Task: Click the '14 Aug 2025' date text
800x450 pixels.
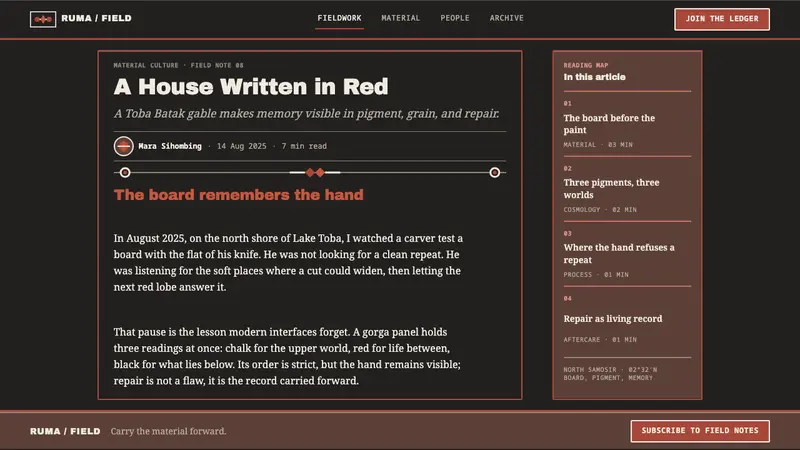Action: coord(241,146)
